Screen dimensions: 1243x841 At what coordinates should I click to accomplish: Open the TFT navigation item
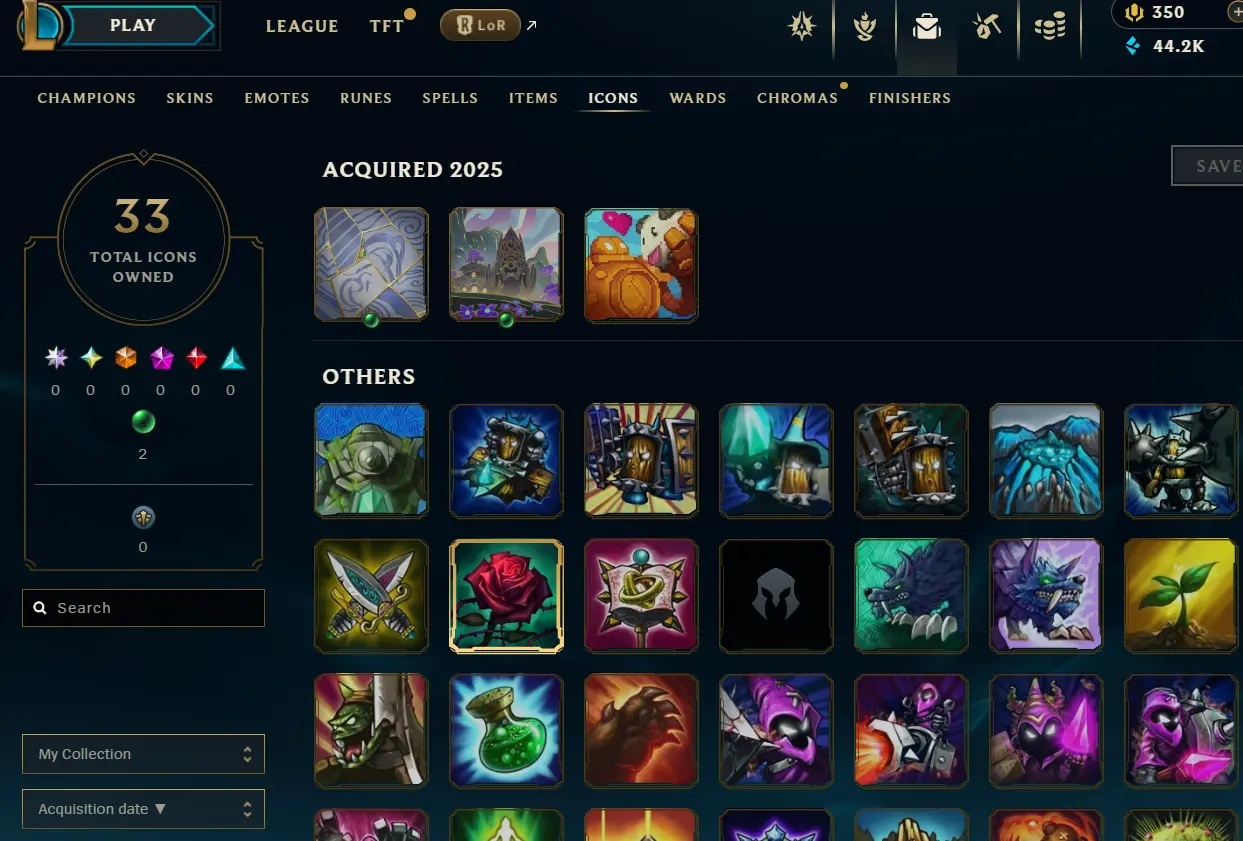click(387, 27)
